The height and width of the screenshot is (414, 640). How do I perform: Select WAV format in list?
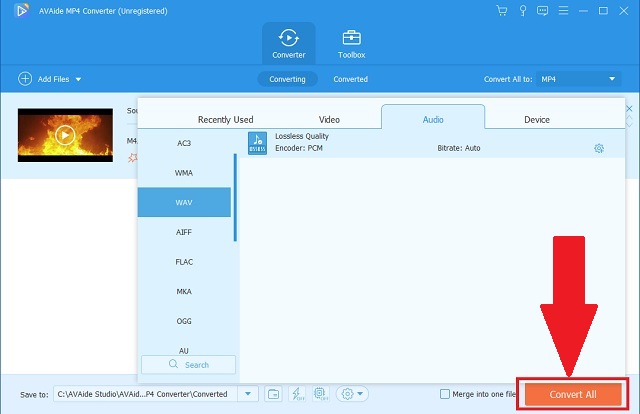(x=184, y=203)
